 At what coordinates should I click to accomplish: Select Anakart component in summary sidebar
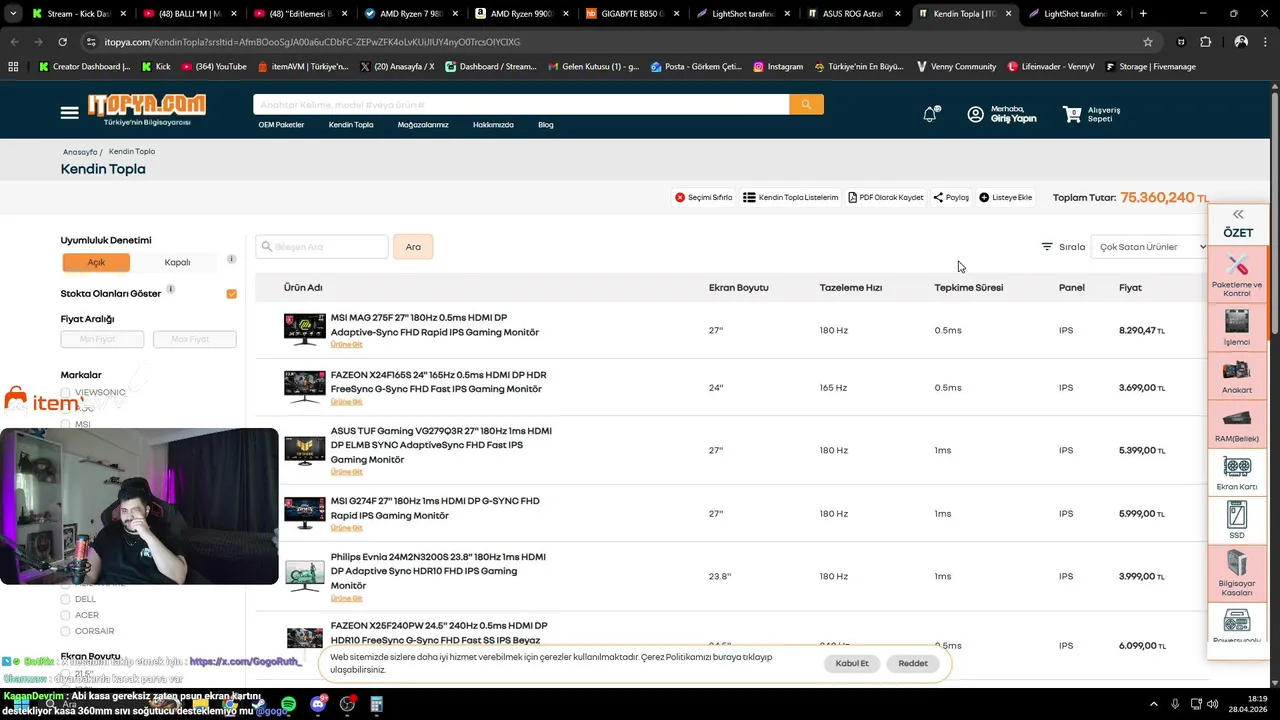[x=1237, y=376]
